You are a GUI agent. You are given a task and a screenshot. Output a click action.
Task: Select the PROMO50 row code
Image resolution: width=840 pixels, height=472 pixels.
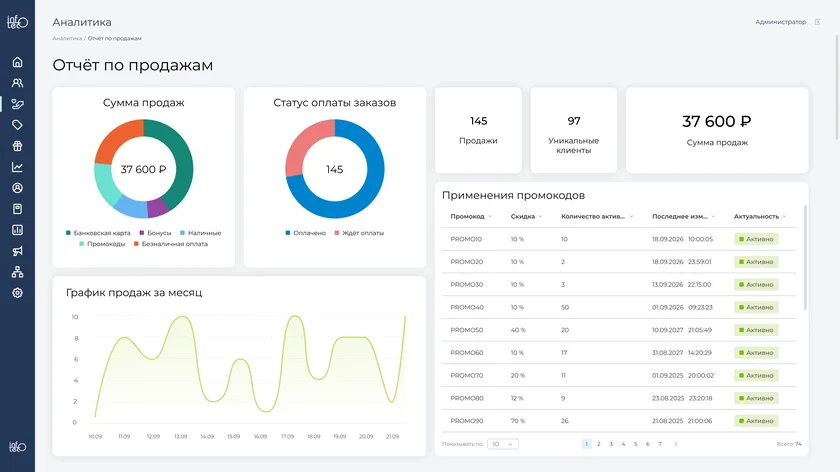467,330
